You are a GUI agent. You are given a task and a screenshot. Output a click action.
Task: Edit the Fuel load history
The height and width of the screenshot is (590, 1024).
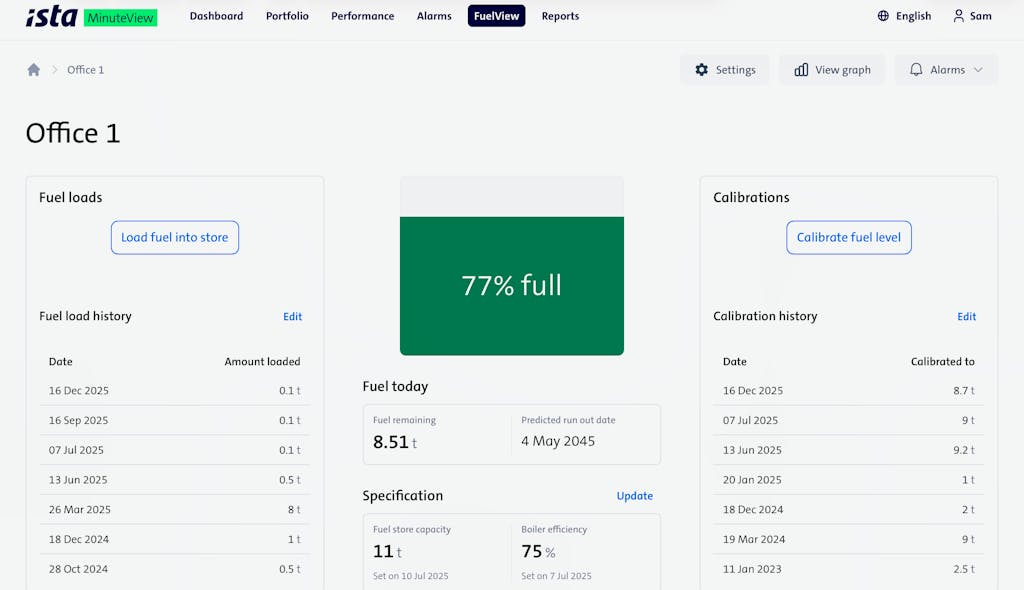click(x=293, y=316)
